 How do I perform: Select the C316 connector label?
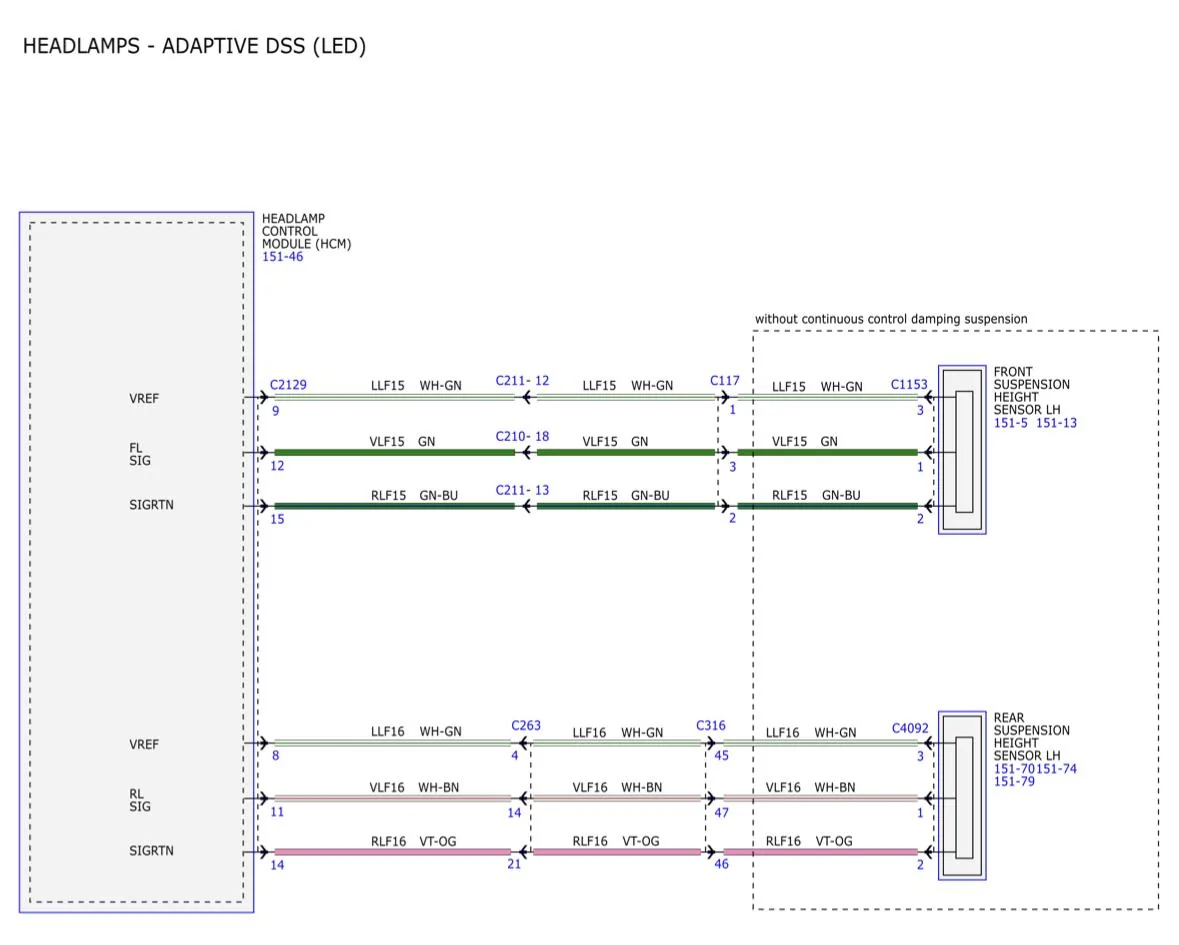pyautogui.click(x=711, y=726)
